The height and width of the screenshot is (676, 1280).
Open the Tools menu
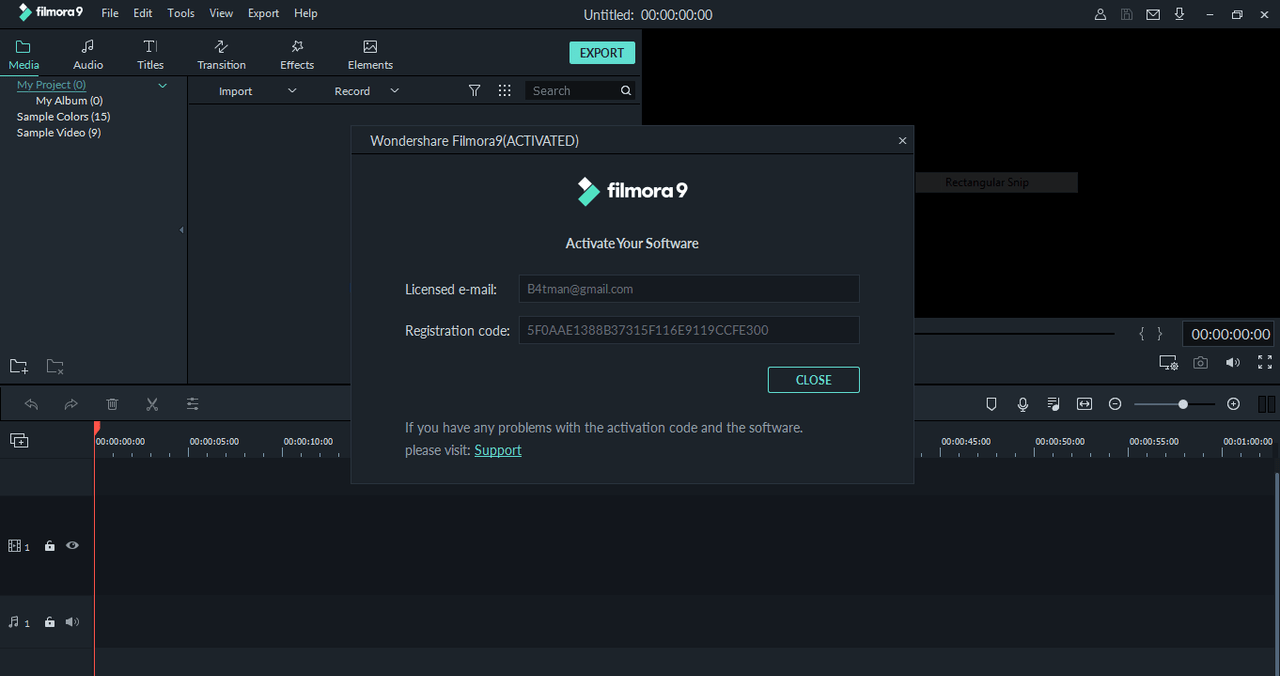coord(181,13)
